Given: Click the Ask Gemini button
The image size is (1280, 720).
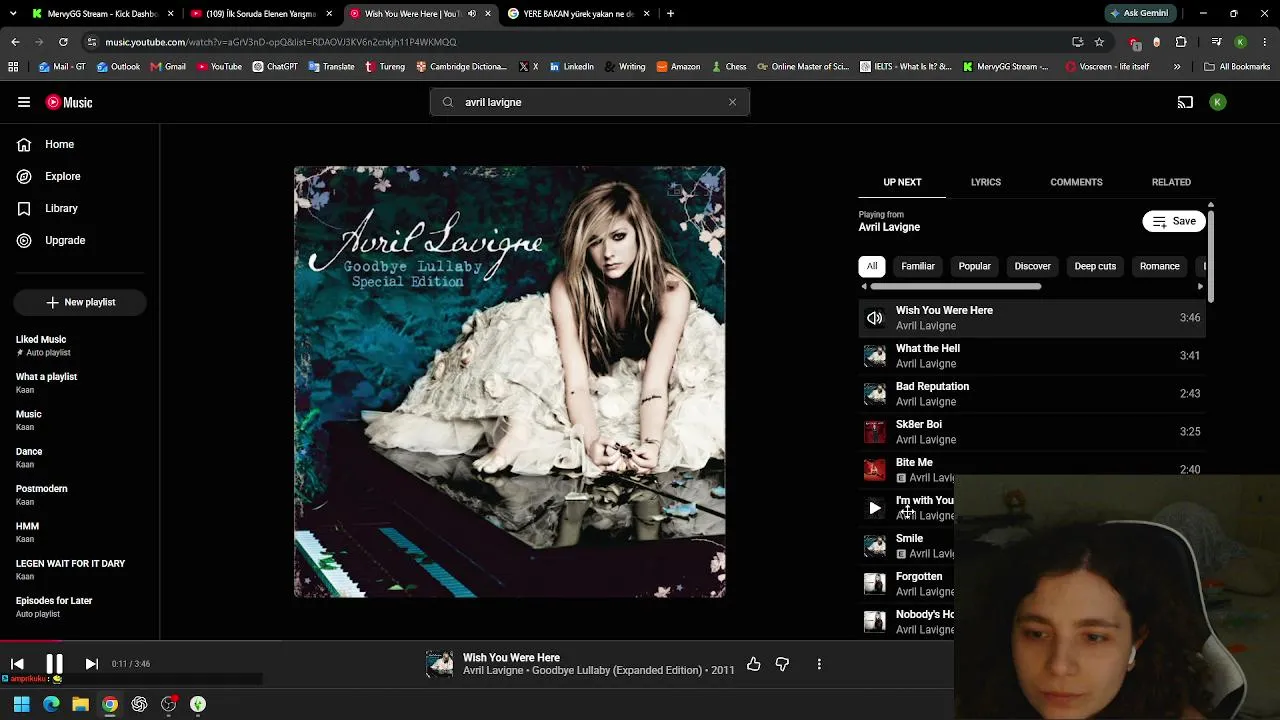Looking at the screenshot, I should 1139,13.
